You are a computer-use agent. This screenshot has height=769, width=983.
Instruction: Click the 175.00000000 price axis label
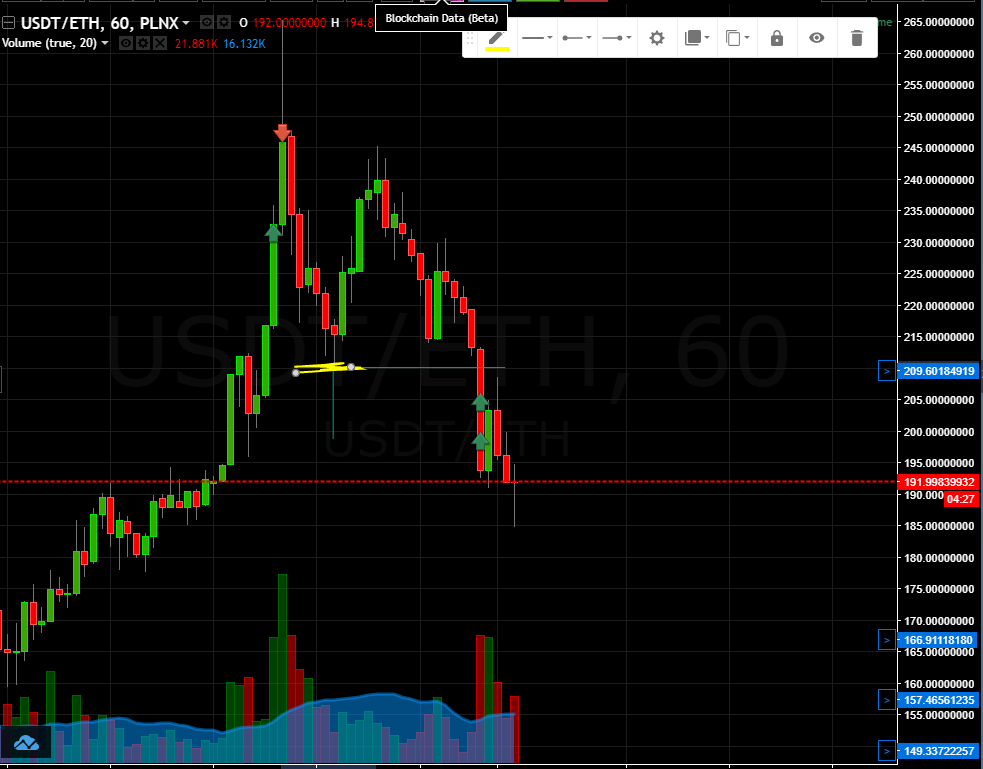tap(938, 589)
